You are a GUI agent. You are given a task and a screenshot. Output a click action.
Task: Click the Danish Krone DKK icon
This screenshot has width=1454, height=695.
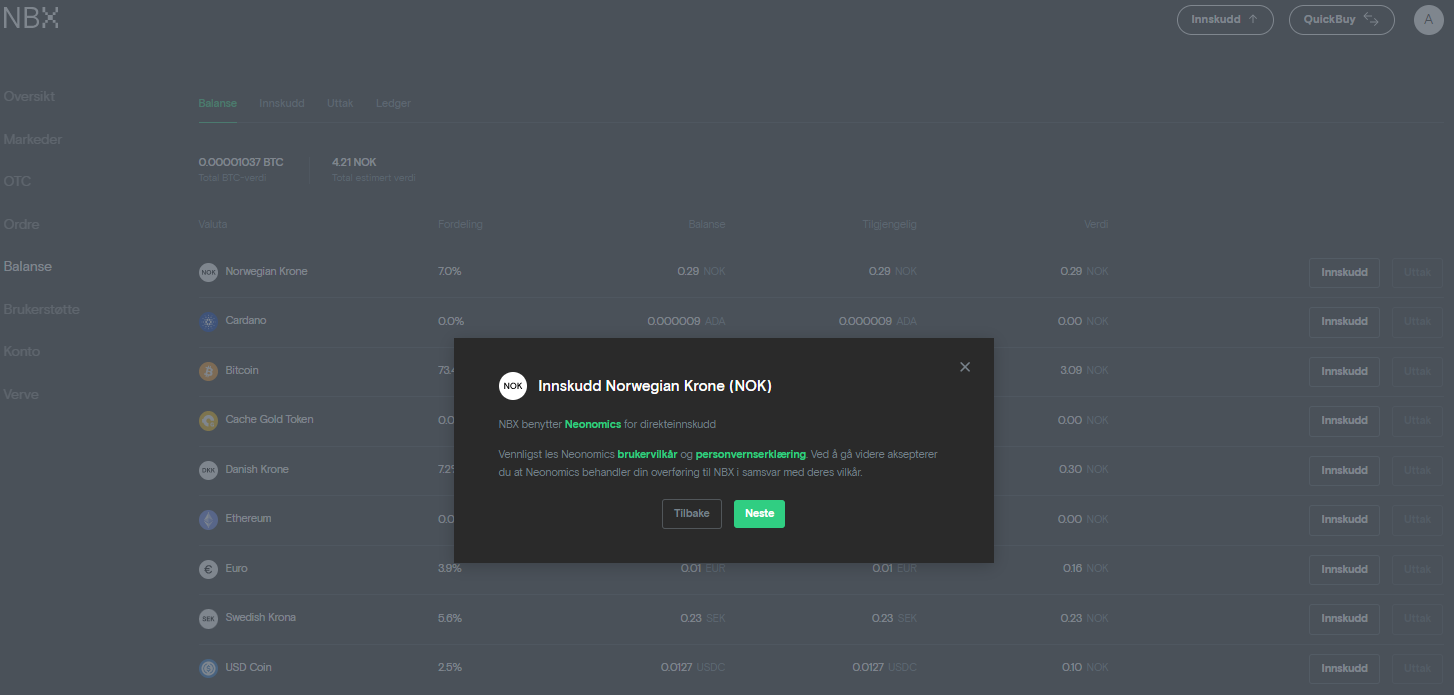208,470
